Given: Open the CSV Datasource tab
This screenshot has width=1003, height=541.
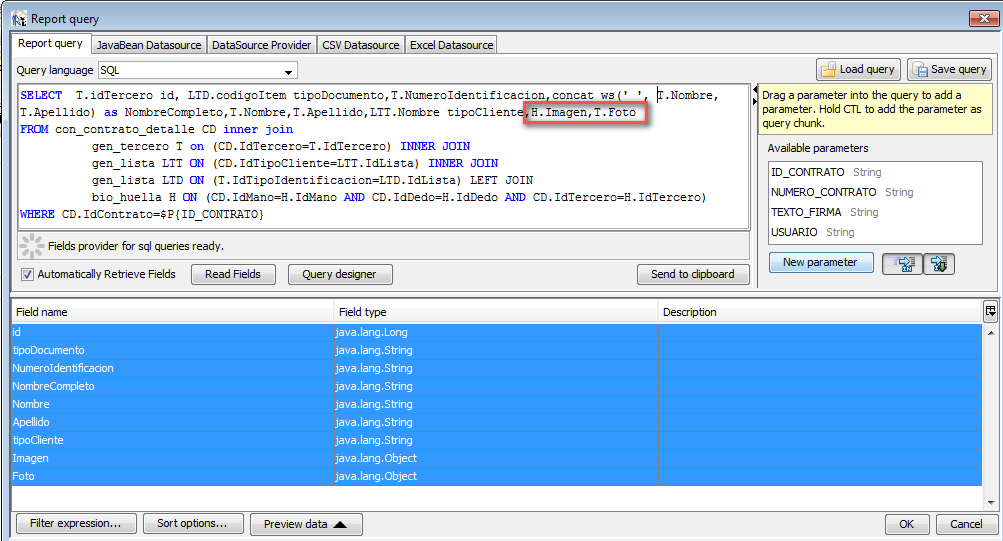Looking at the screenshot, I should coord(361,45).
